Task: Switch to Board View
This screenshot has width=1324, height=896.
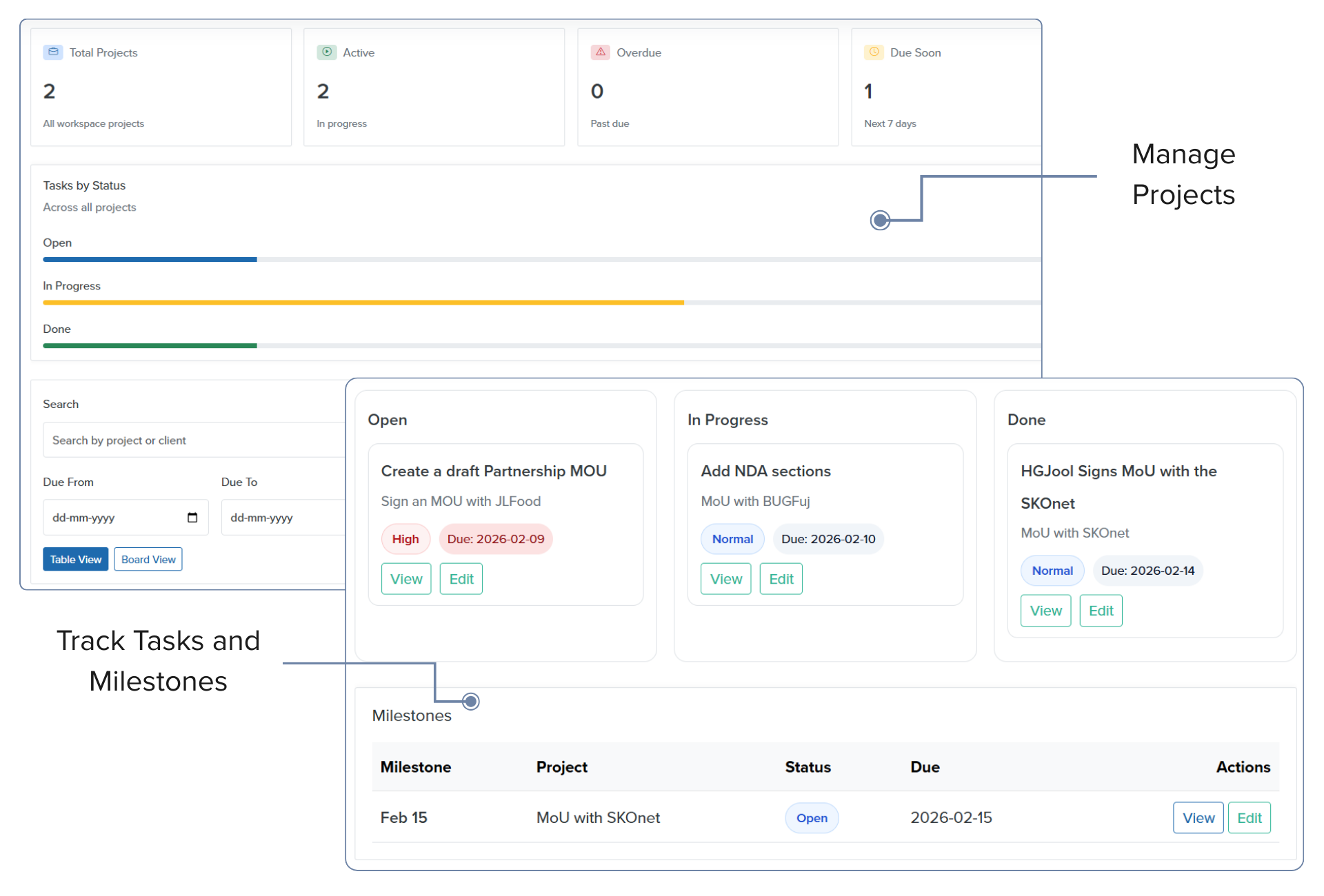Action: click(148, 559)
